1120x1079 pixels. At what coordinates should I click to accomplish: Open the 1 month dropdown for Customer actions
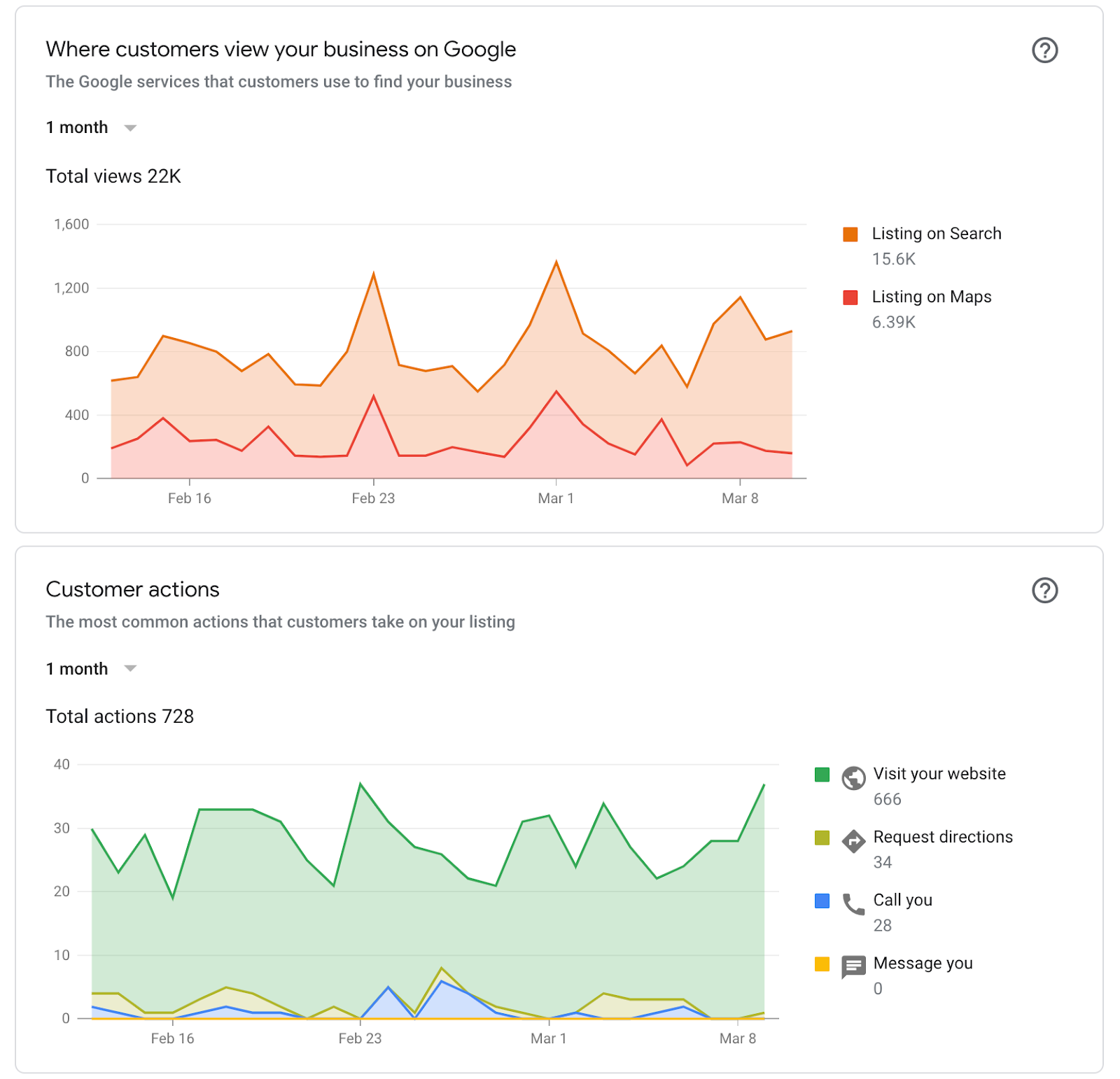click(77, 669)
